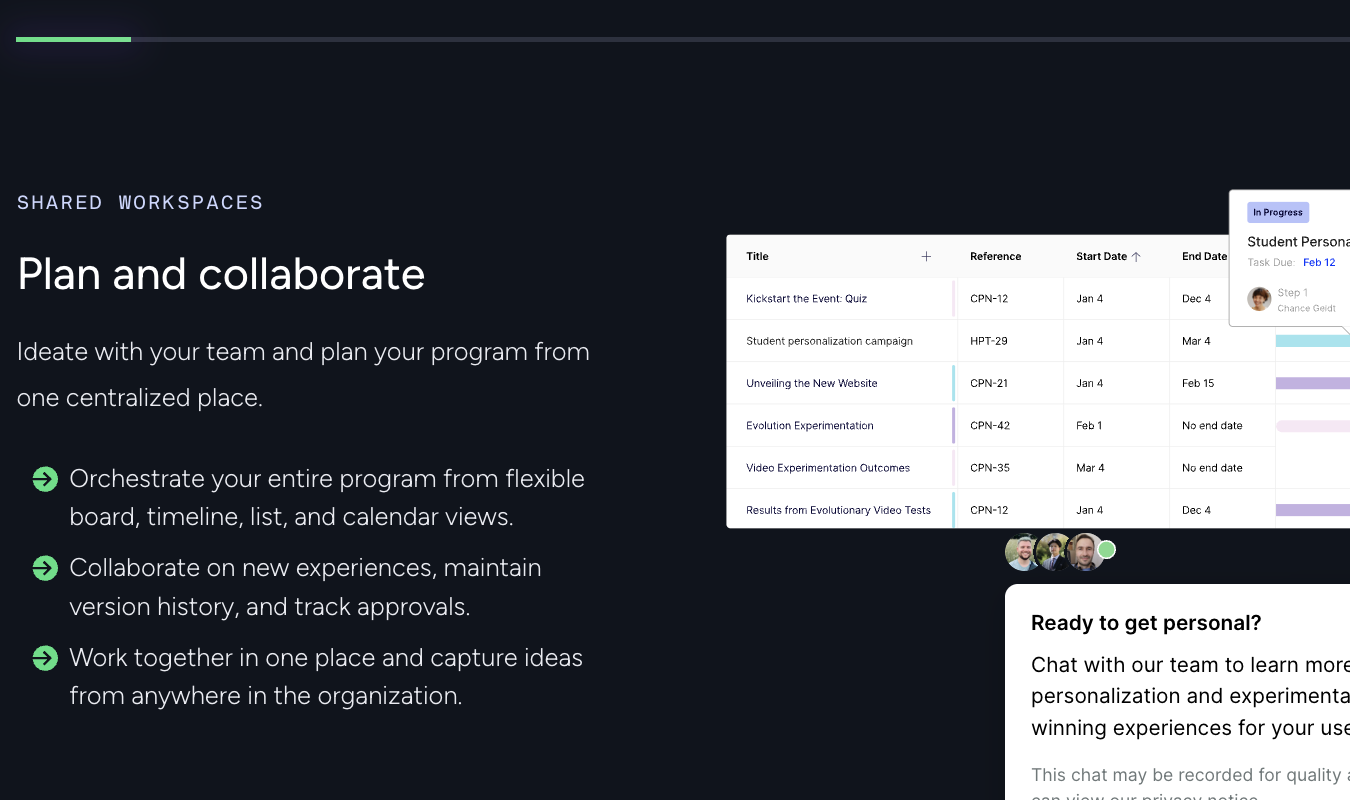The height and width of the screenshot is (800, 1350).
Task: Click the teal timeline bar on the Gantt chart
Action: tap(1310, 340)
